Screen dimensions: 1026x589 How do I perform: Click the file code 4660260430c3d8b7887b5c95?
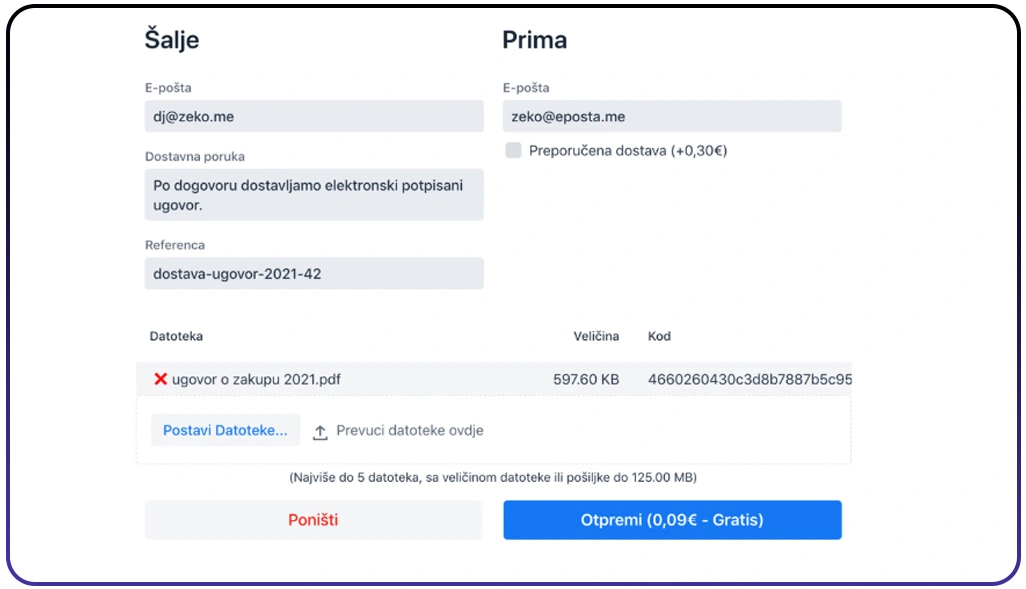click(749, 380)
